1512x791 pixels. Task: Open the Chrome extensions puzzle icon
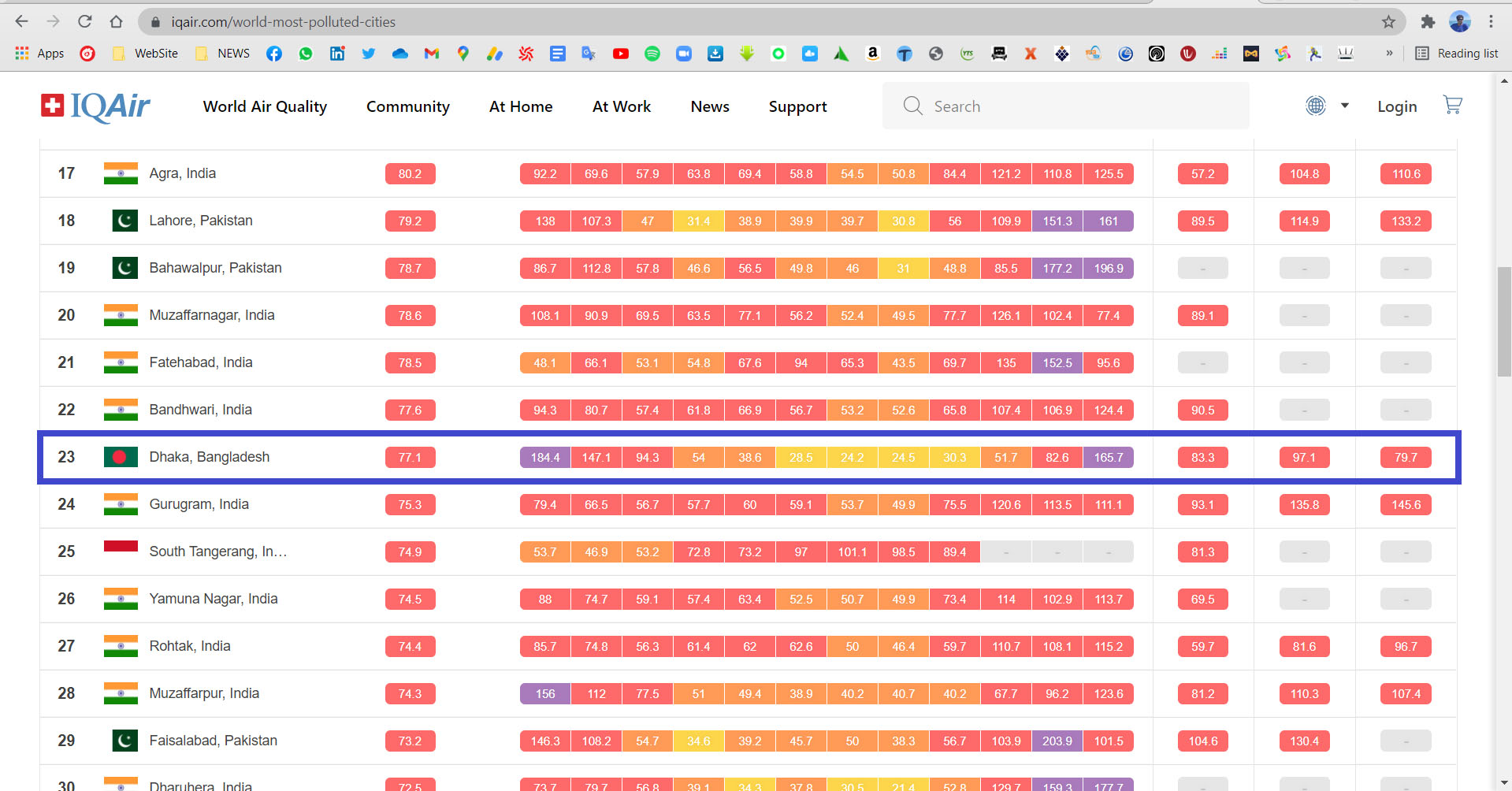point(1428,22)
